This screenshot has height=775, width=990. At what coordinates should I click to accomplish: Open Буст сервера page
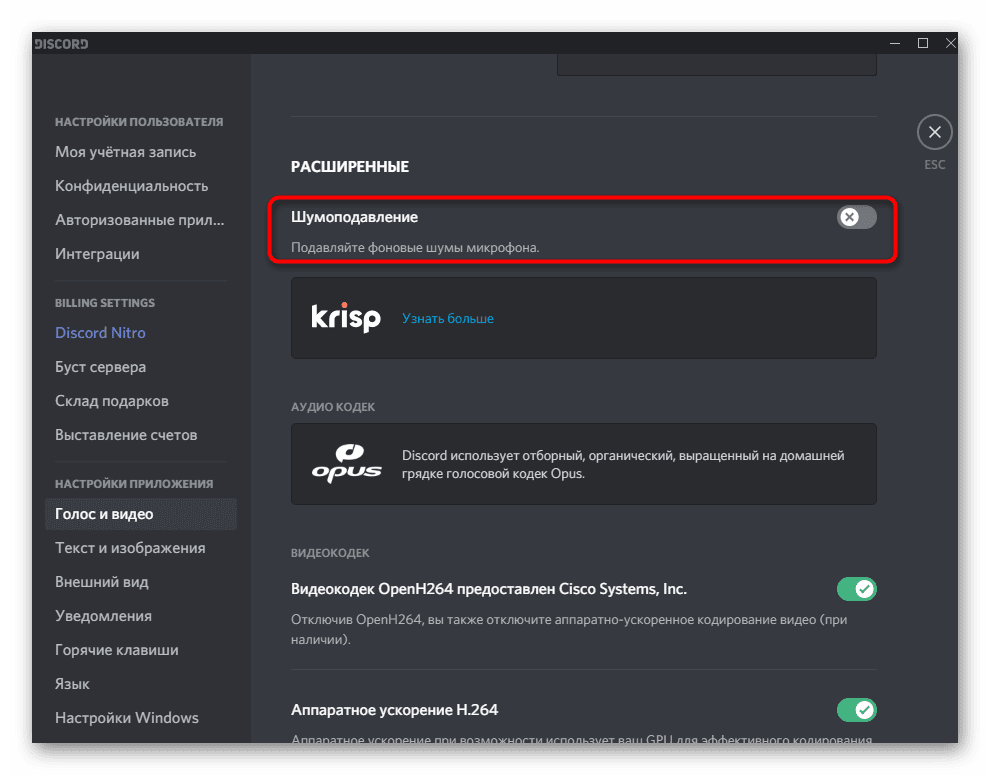(100, 367)
